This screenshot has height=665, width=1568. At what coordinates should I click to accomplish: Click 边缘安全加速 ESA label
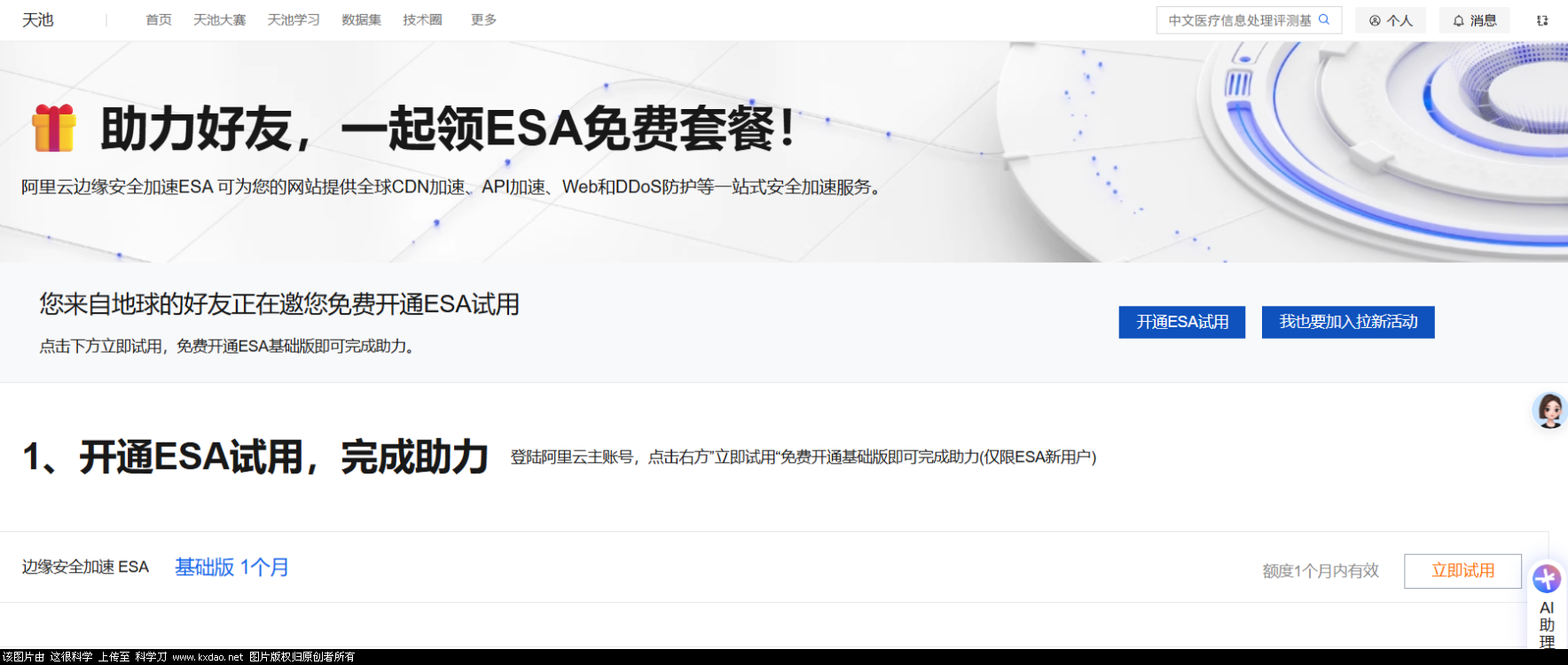coord(85,567)
